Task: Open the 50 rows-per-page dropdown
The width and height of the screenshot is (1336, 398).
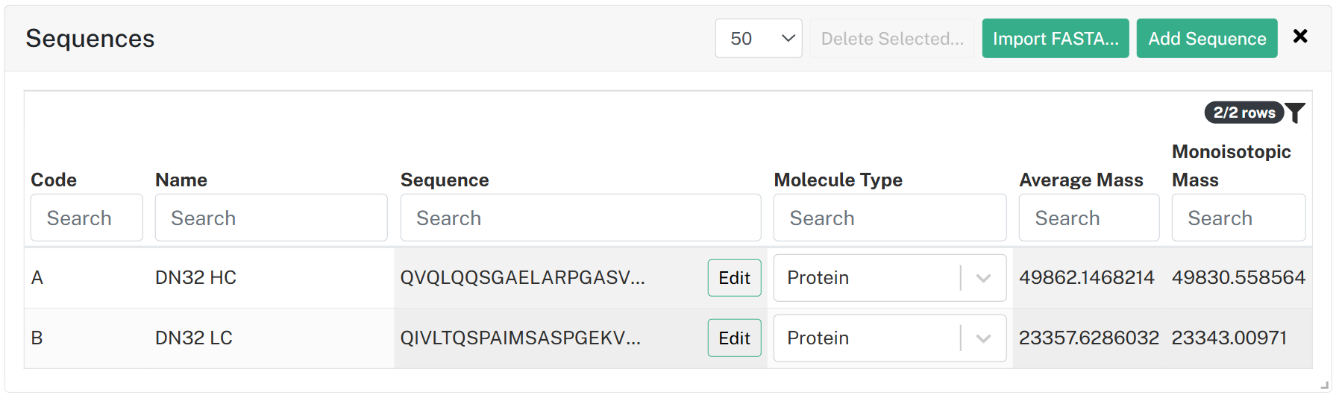Action: pos(759,38)
